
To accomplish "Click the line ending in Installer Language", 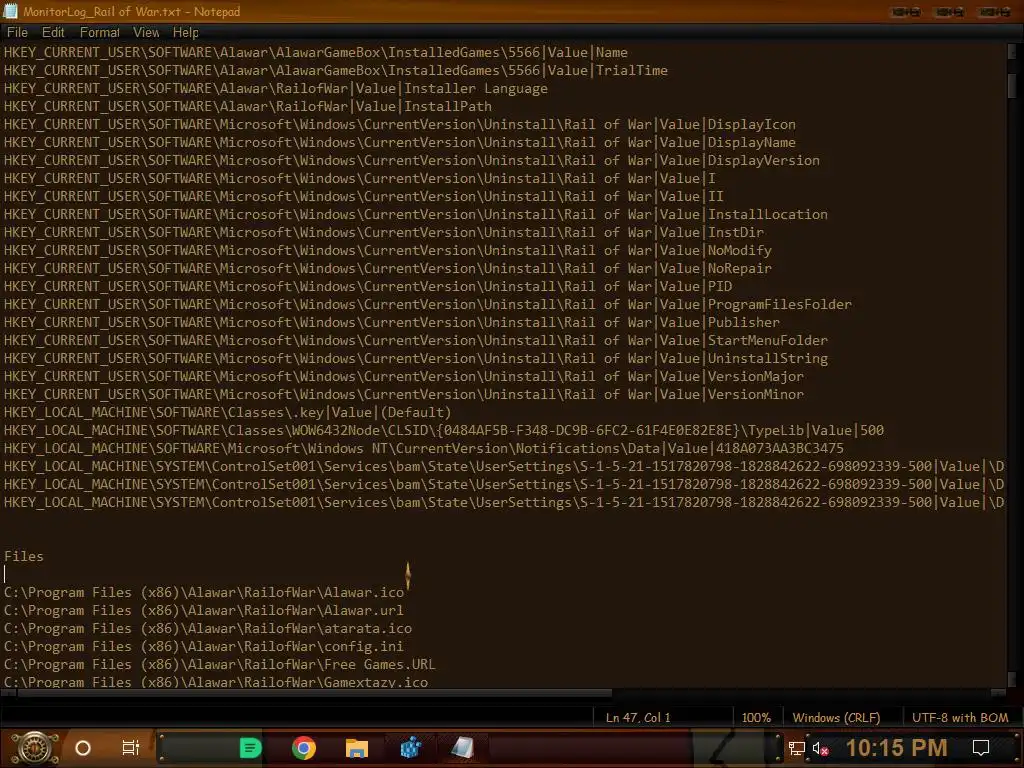I will (x=276, y=88).
